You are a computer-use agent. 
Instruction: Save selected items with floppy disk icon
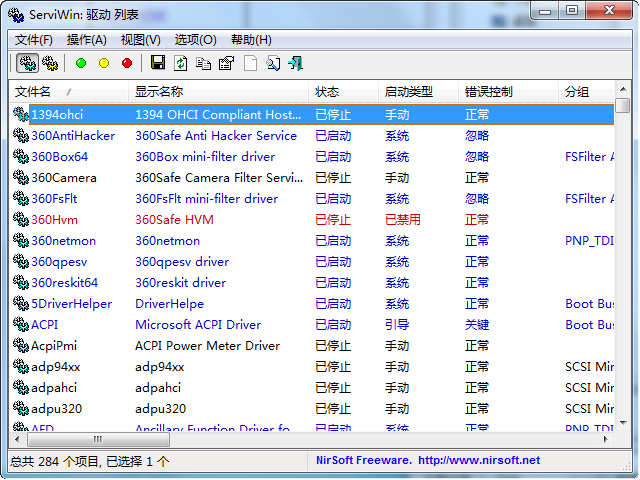(158, 63)
